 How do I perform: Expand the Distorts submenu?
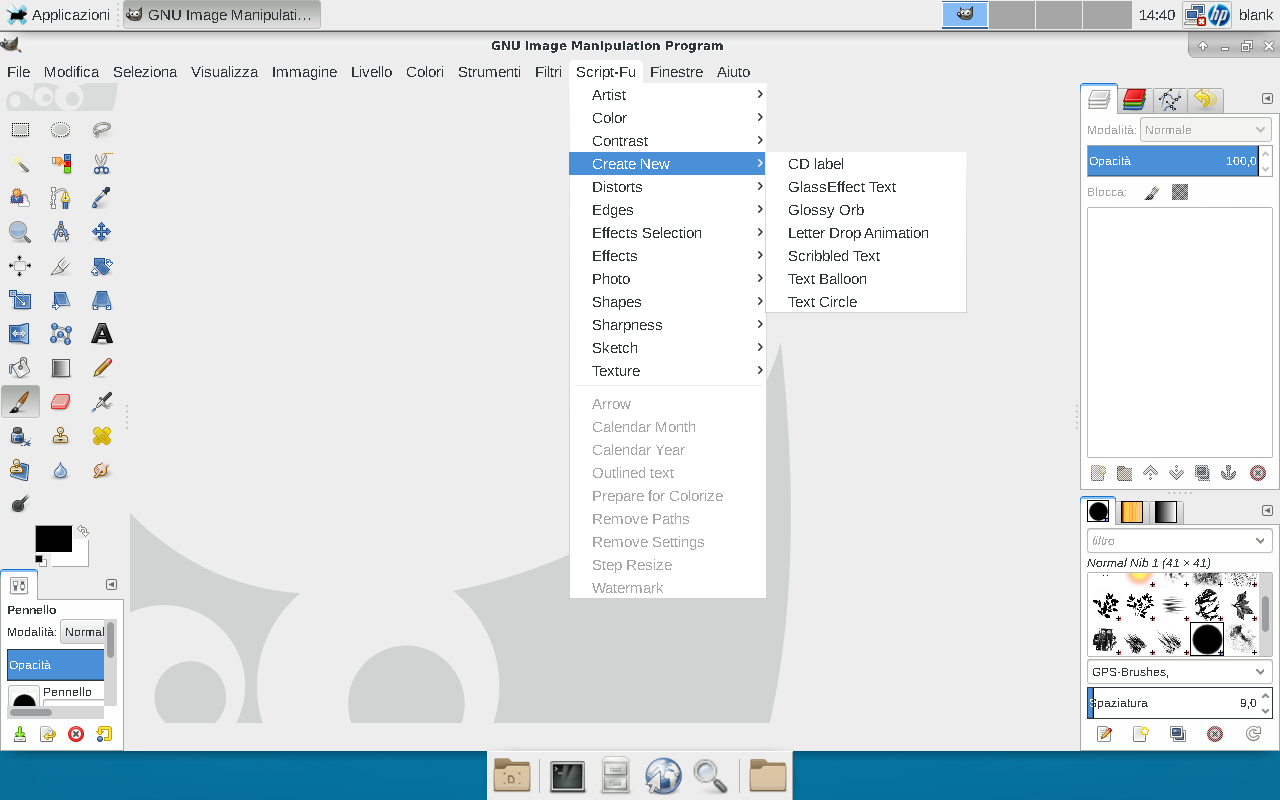(668, 187)
